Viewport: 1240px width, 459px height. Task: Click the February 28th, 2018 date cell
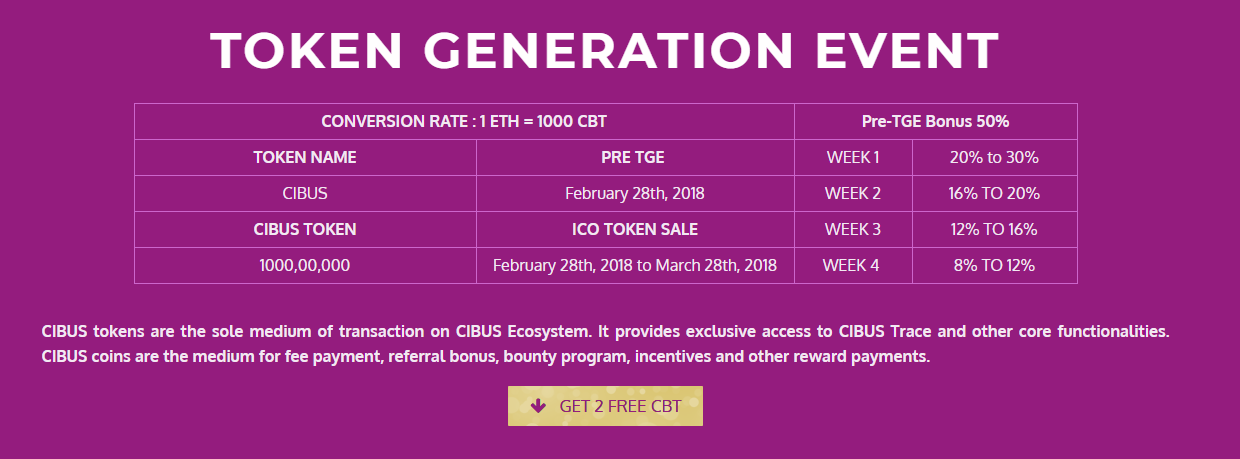click(x=635, y=193)
